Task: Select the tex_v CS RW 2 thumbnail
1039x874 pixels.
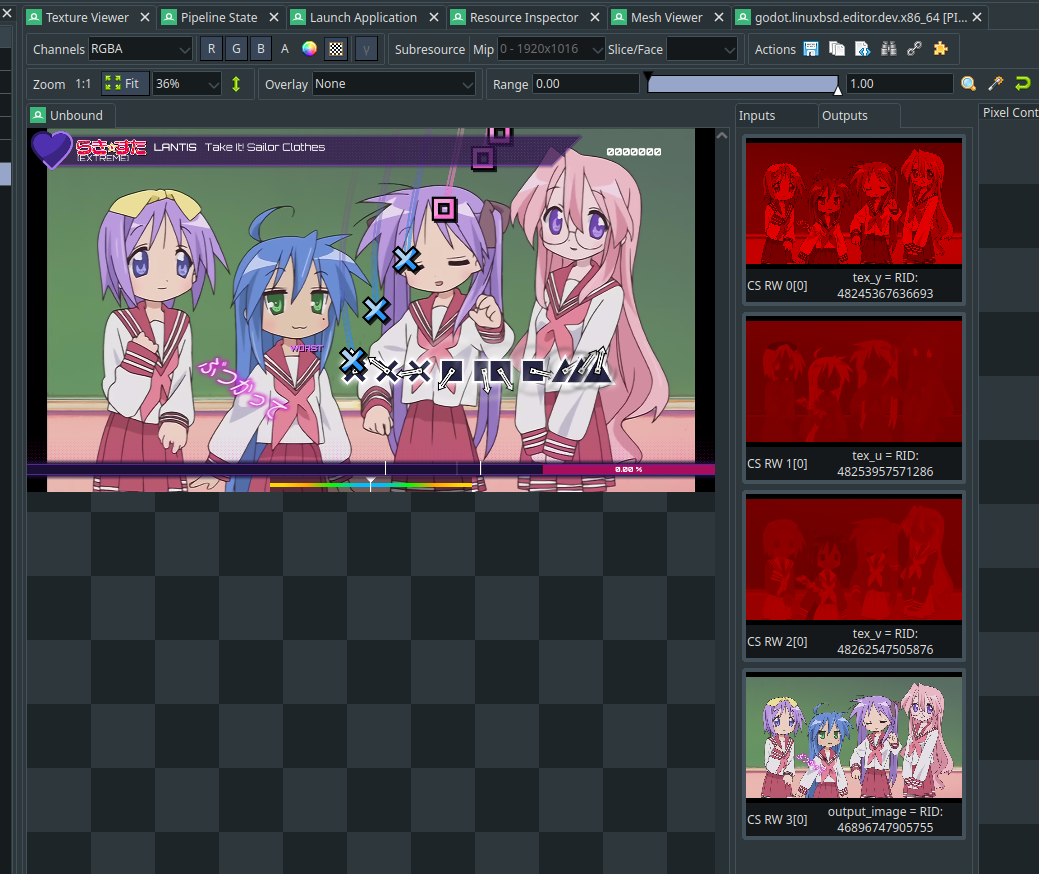Action: pos(853,576)
